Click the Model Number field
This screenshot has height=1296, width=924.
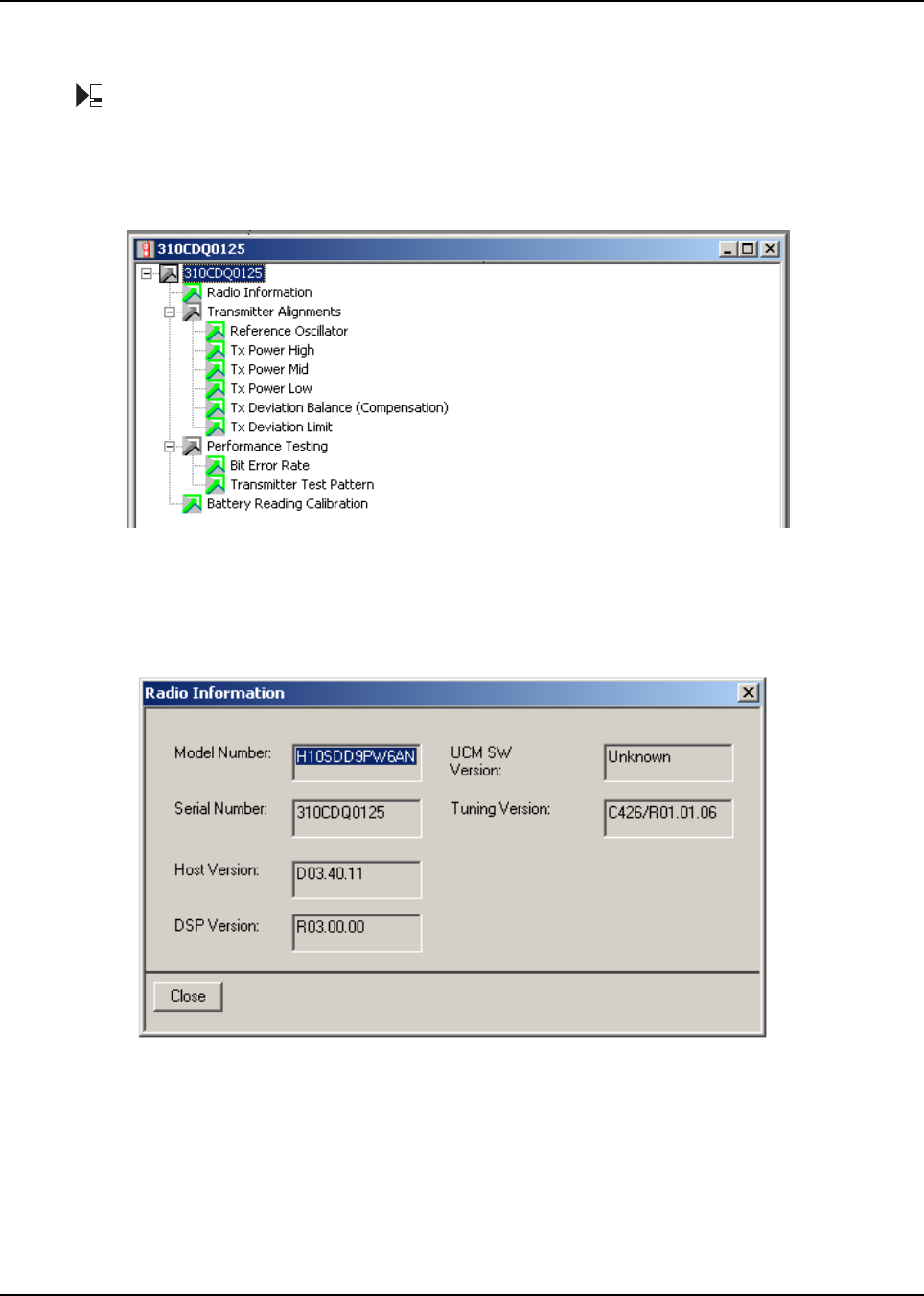click(357, 762)
